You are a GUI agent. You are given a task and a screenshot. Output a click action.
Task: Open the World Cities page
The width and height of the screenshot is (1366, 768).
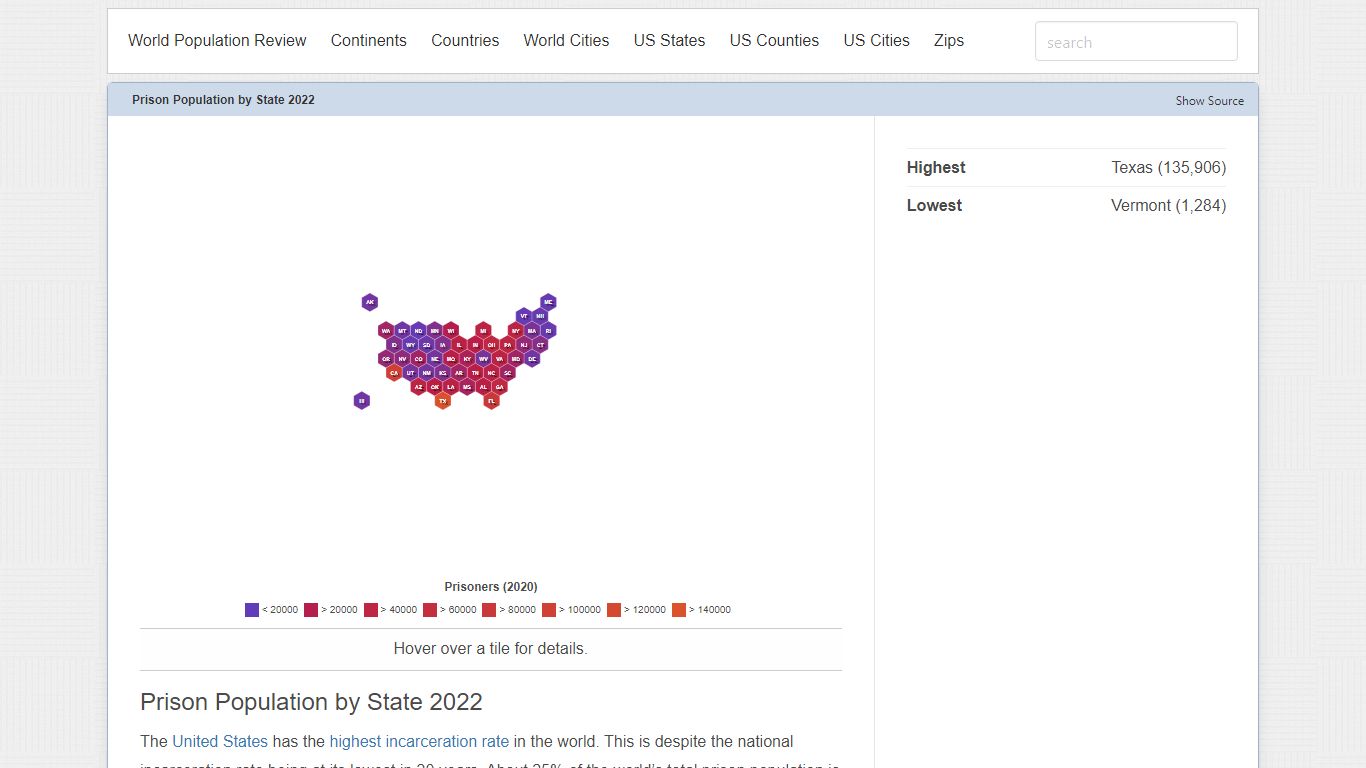pos(566,41)
